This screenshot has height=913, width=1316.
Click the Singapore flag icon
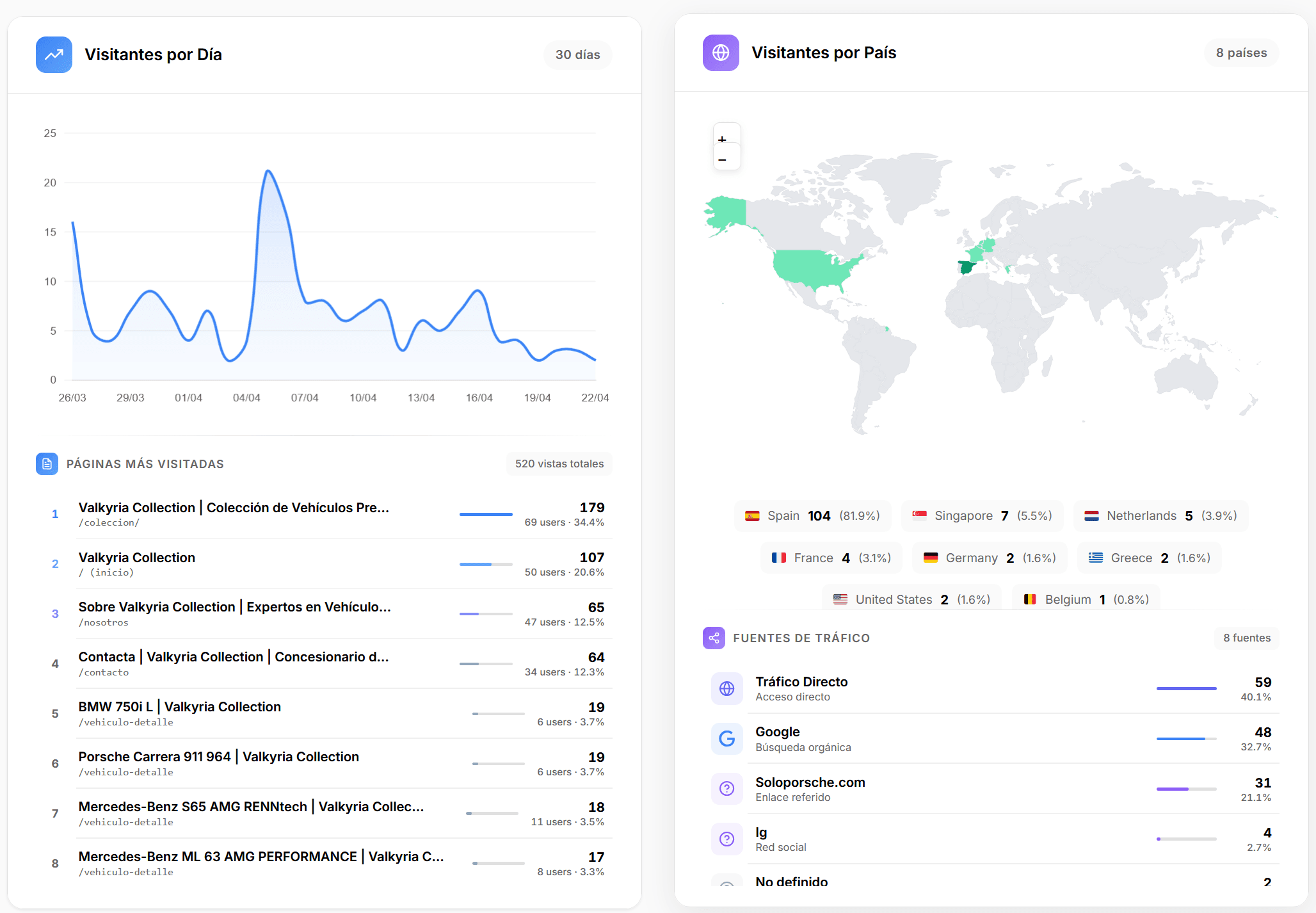pyautogui.click(x=919, y=516)
